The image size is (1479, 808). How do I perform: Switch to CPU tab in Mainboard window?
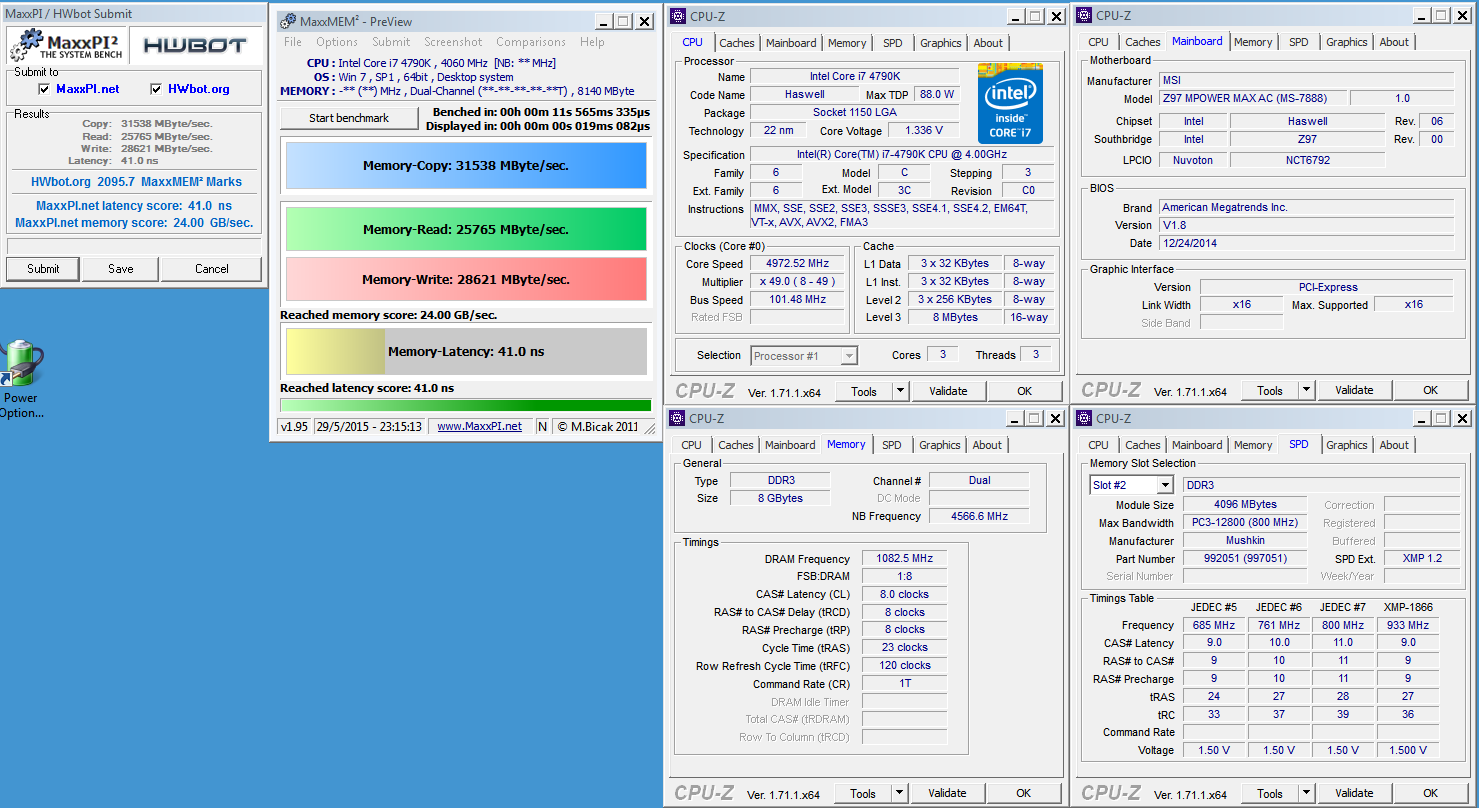click(1098, 42)
